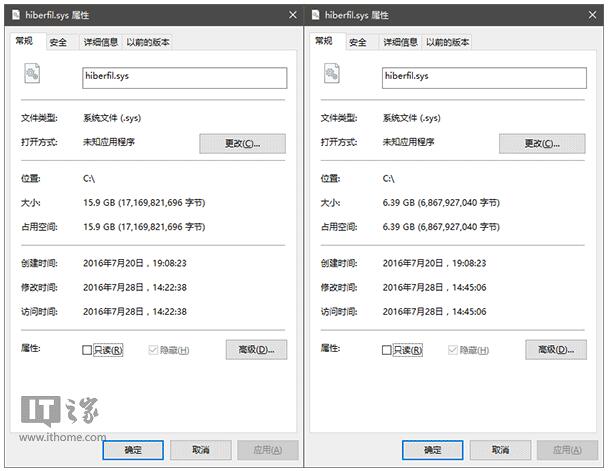Click modified time 2016年7月28日, 14:45:06 beside 修改时间

(x=434, y=288)
